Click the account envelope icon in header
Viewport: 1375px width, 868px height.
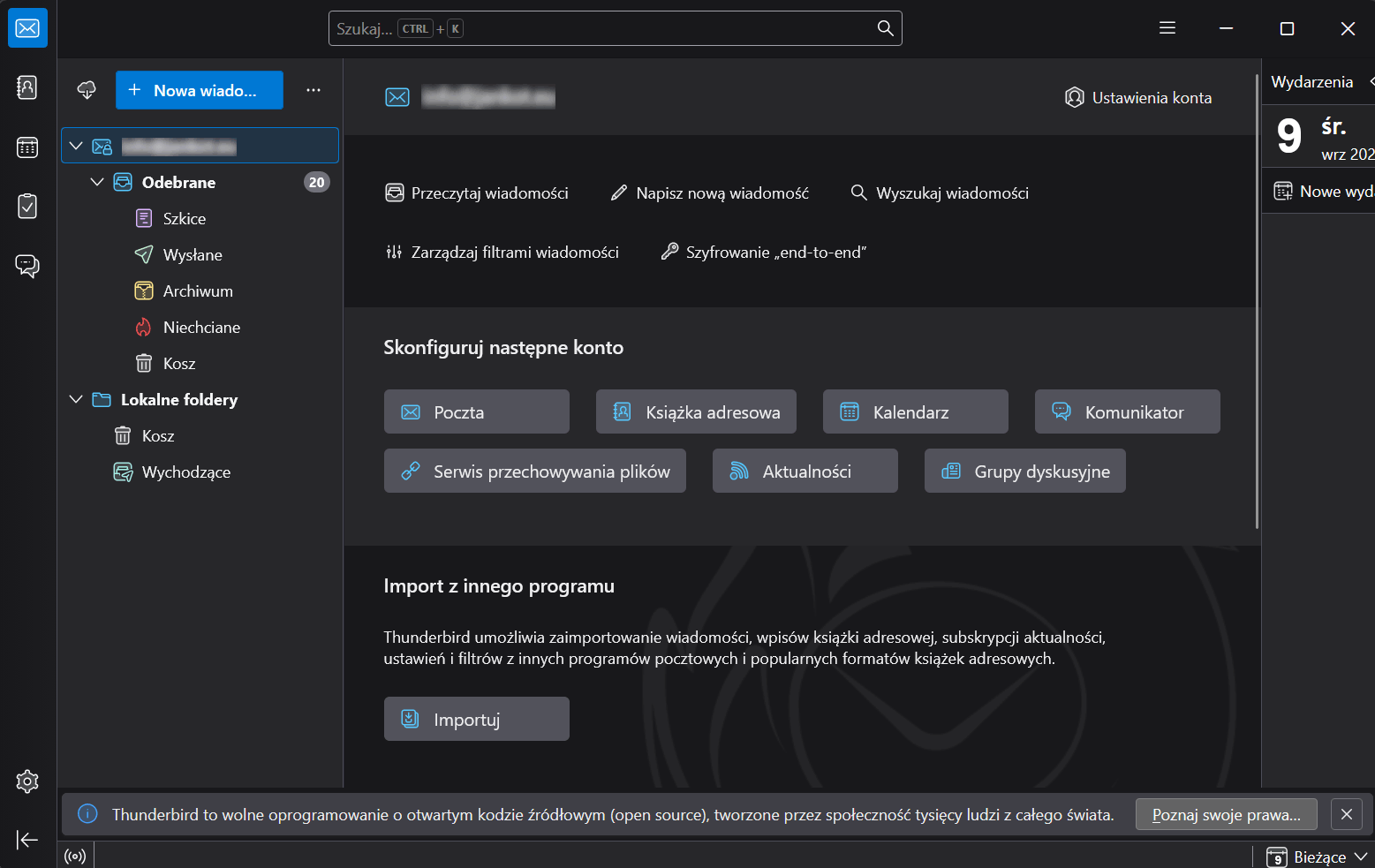click(397, 97)
